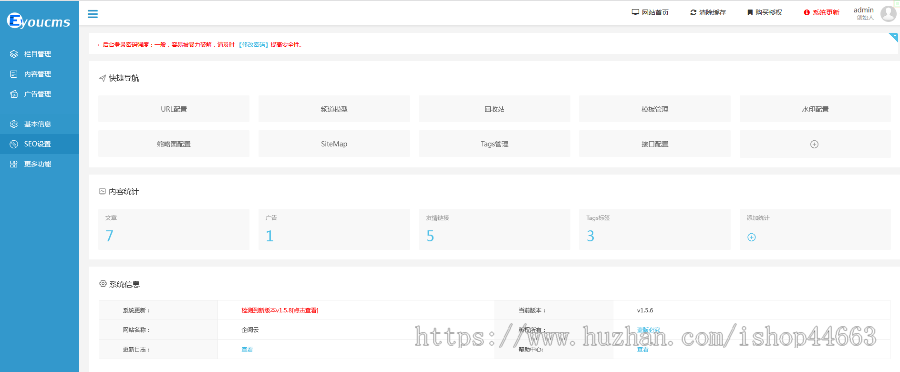Click the SEO设置 sidebar icon

pyautogui.click(x=14, y=144)
